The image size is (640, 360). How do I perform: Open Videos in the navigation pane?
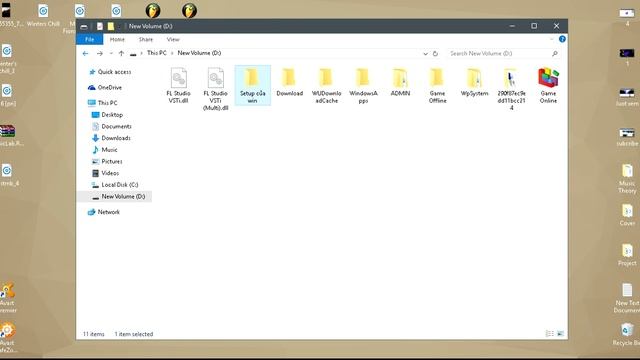pos(110,173)
